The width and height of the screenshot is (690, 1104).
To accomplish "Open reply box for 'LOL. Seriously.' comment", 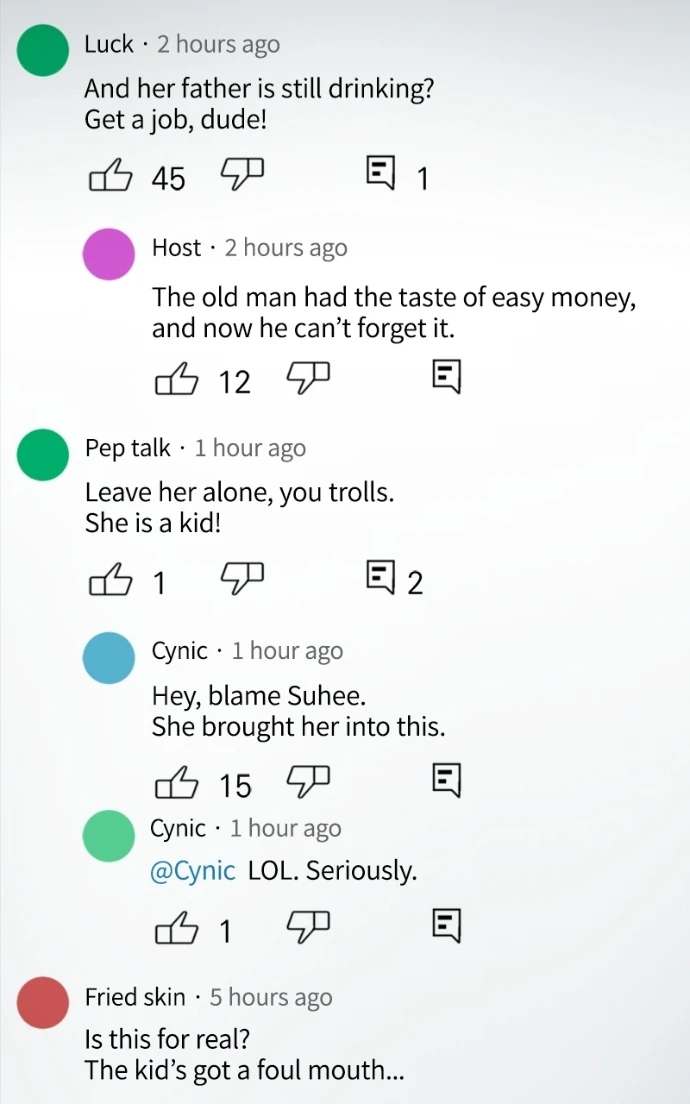I will pos(447,927).
